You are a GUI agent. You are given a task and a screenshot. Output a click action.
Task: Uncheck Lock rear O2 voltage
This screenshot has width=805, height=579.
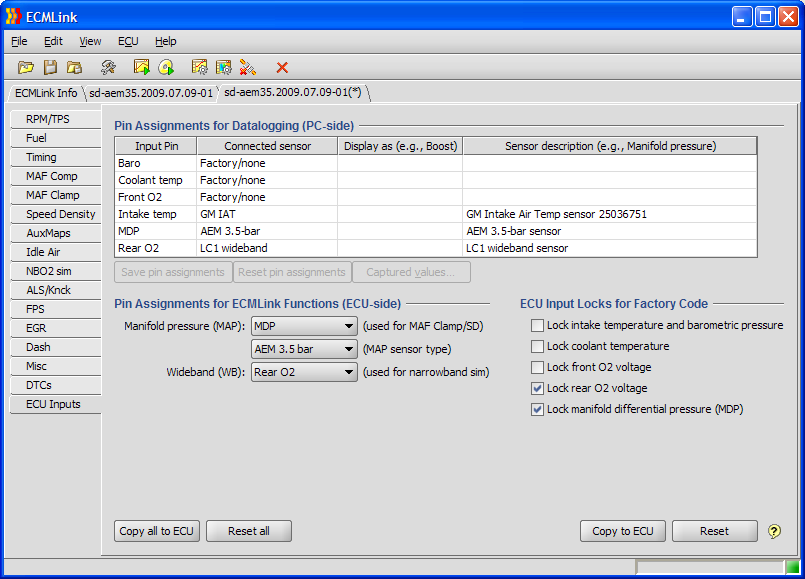[x=538, y=388]
